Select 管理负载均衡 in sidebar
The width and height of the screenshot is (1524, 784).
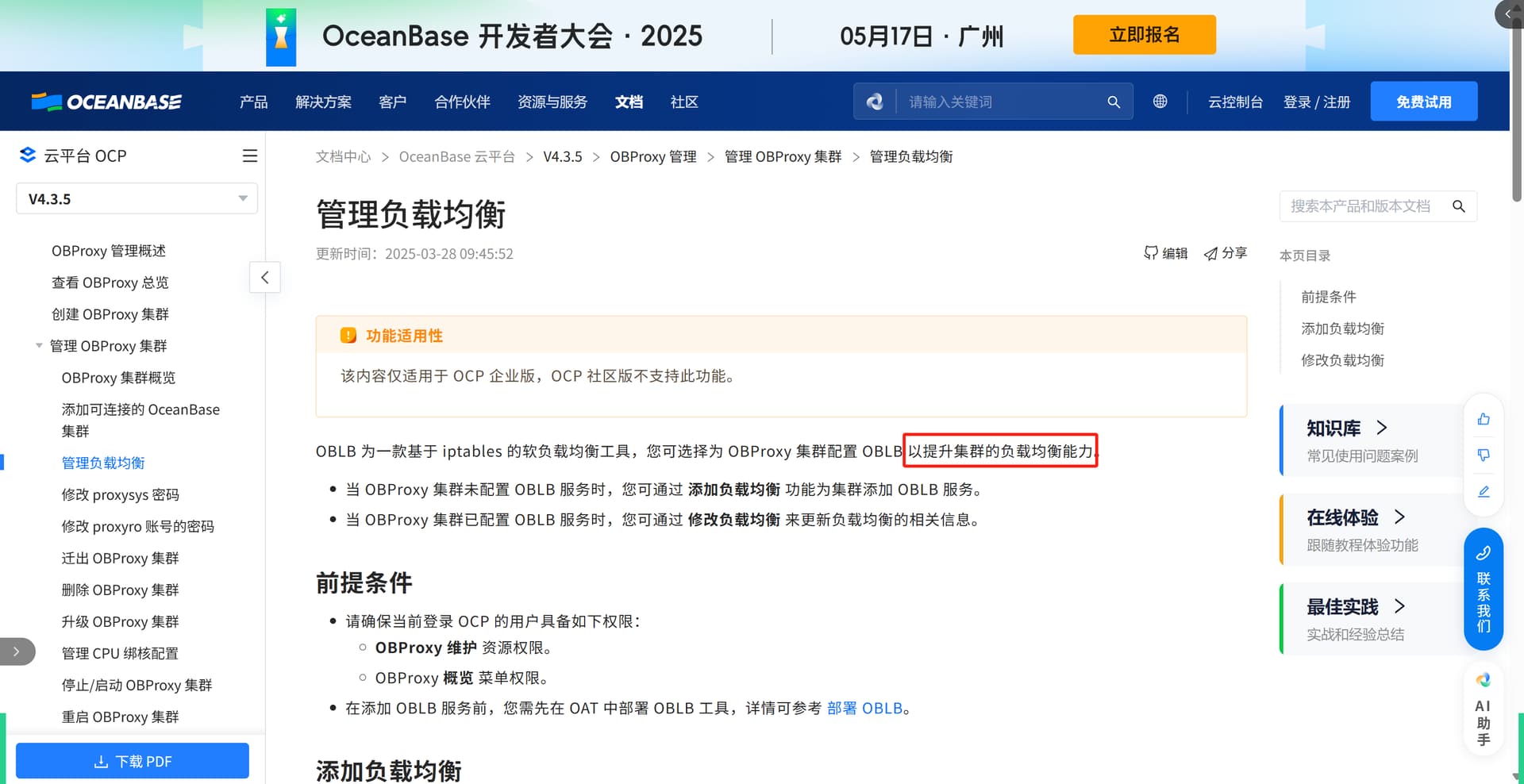coord(103,463)
